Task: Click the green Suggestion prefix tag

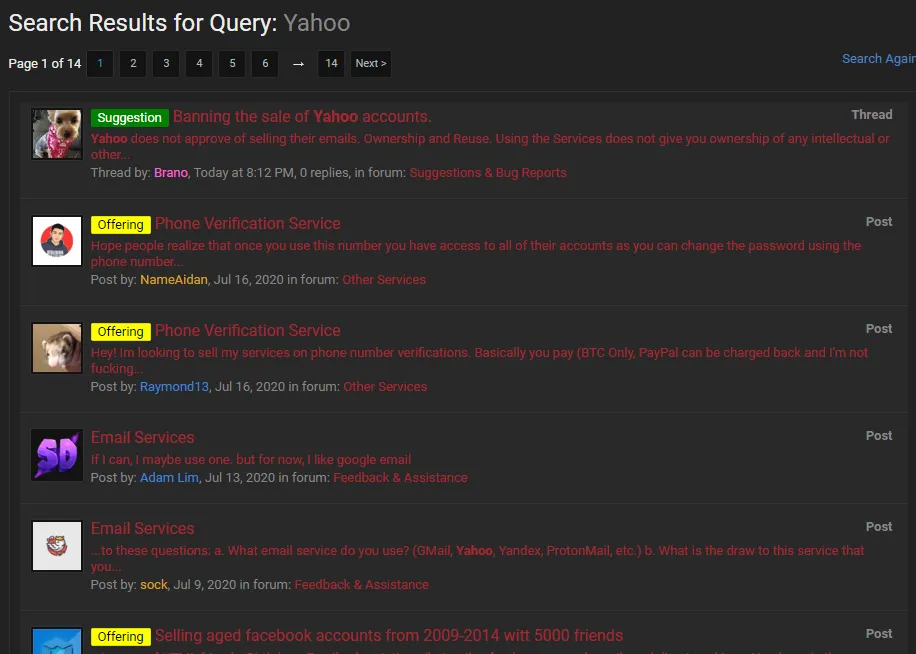Action: click(x=130, y=118)
